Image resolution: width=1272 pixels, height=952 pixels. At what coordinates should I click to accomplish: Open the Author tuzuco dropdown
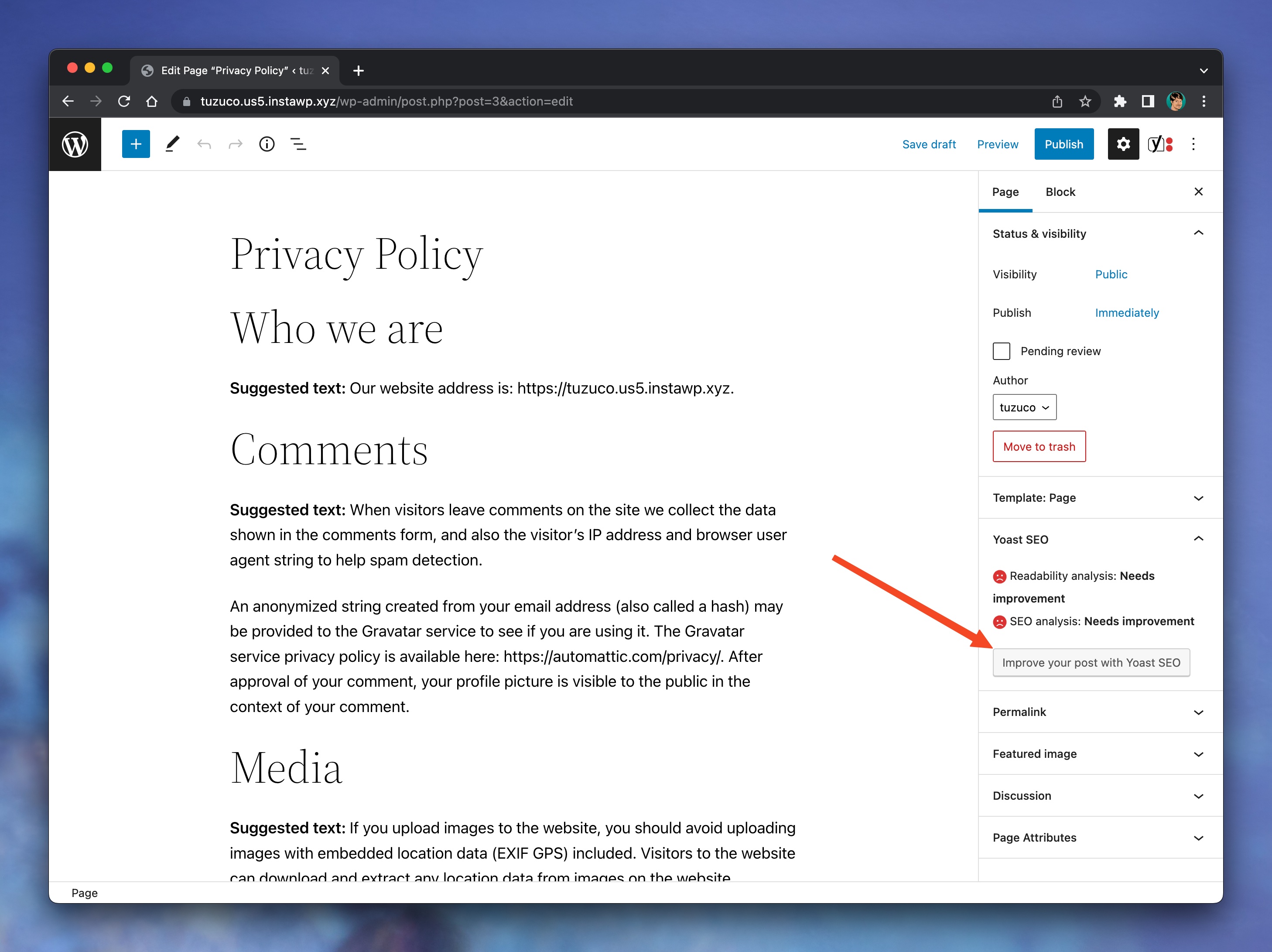[1024, 407]
